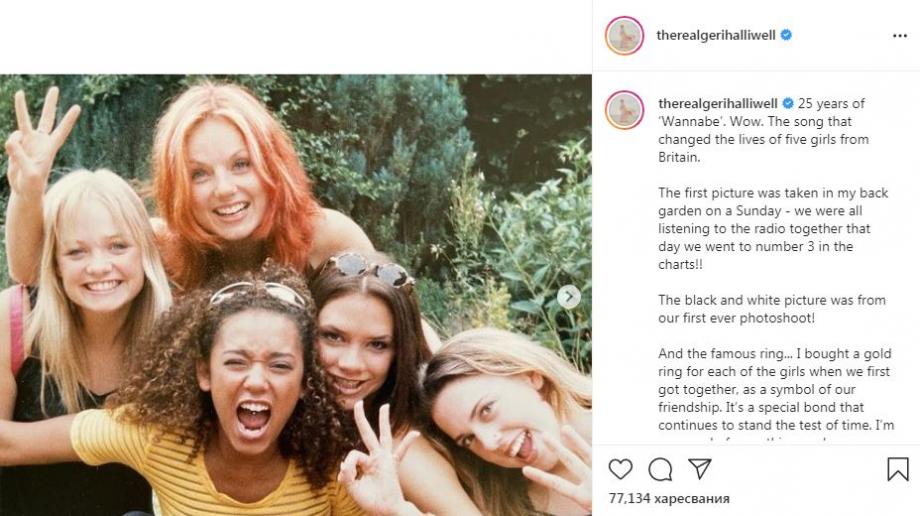
Task: Advance to the next photo with the carousel arrow
Action: 568,296
